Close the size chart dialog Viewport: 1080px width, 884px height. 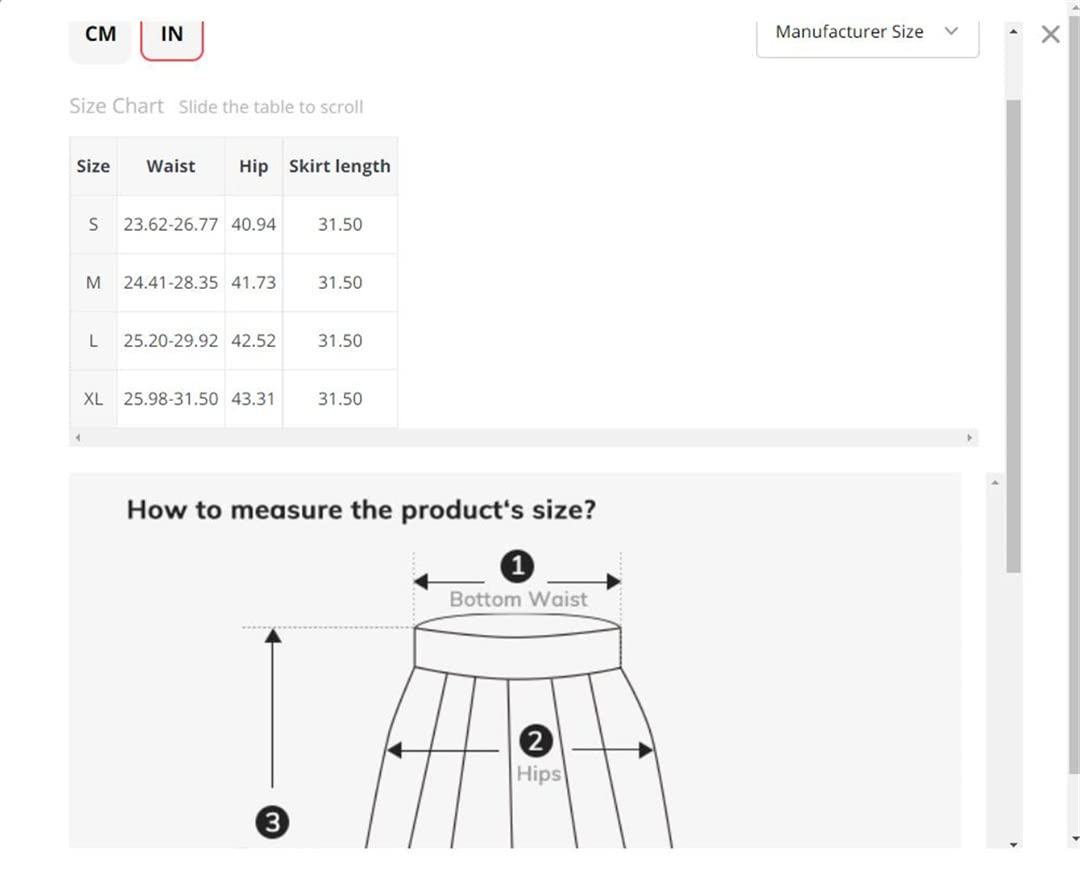pos(1050,34)
